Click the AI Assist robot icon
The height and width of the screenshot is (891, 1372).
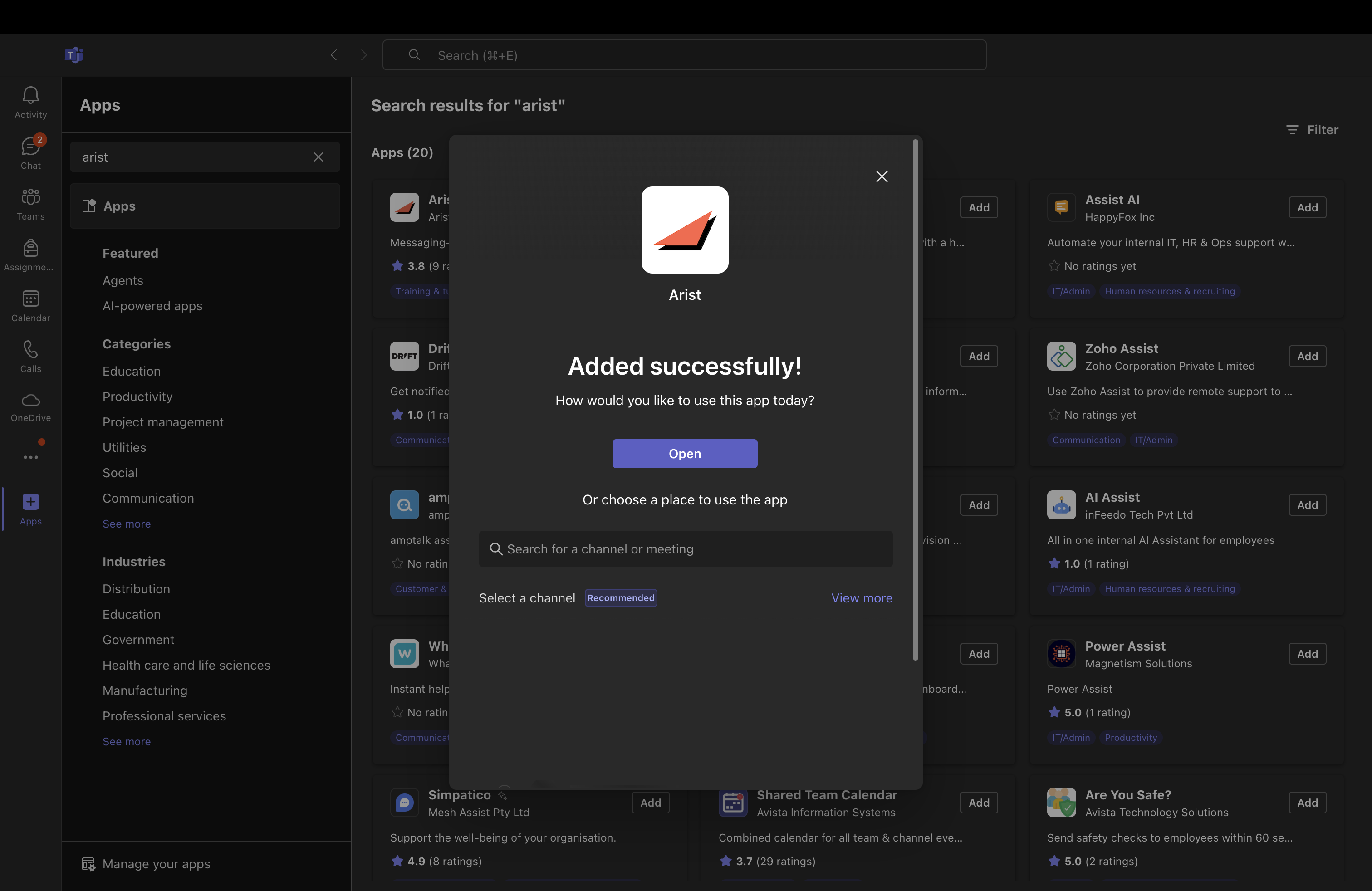[x=1061, y=505]
